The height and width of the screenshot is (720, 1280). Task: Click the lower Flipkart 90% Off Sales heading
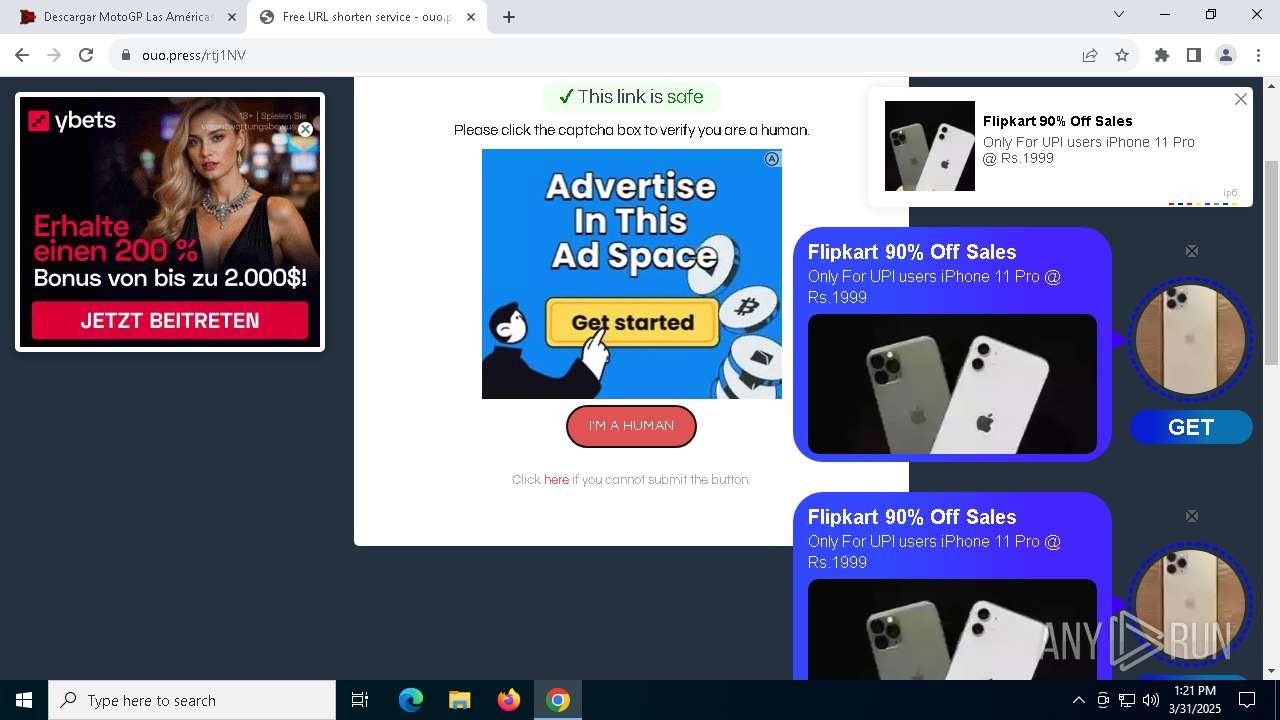pyautogui.click(x=912, y=517)
